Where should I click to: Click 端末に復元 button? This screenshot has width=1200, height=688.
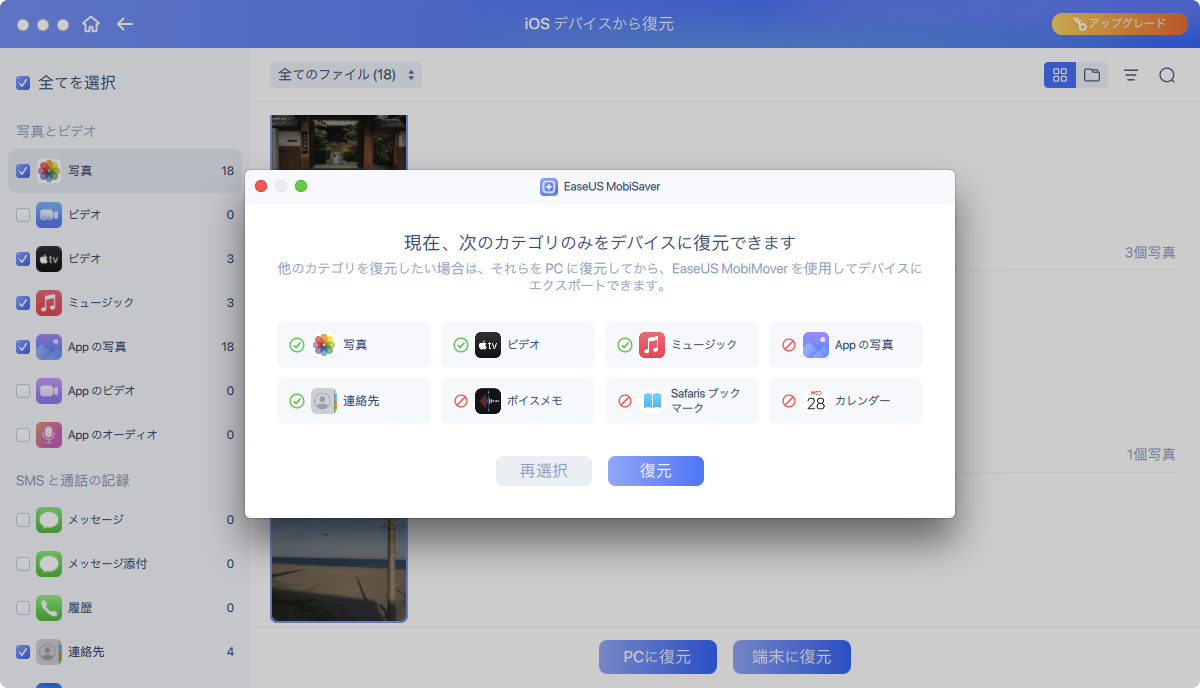coord(792,657)
